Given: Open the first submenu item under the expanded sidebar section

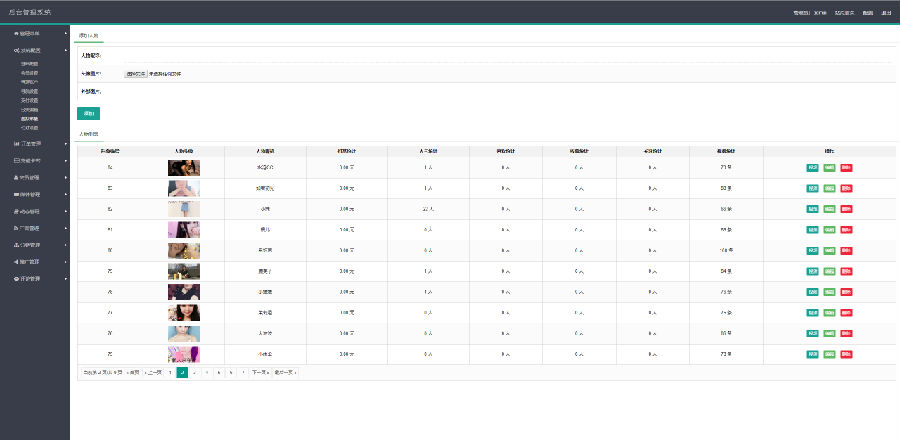Looking at the screenshot, I should pyautogui.click(x=29, y=64).
